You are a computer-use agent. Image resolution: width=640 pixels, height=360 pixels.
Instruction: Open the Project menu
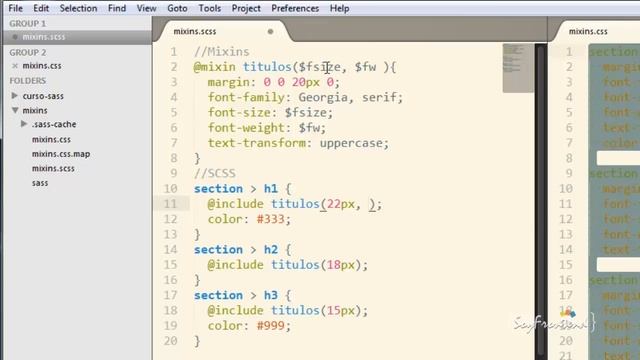pyautogui.click(x=246, y=8)
